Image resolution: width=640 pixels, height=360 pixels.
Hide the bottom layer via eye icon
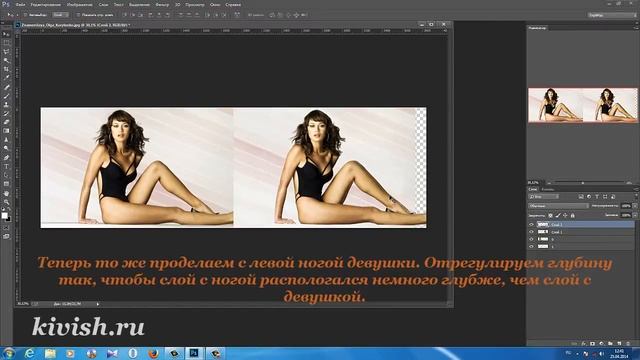tap(531, 247)
